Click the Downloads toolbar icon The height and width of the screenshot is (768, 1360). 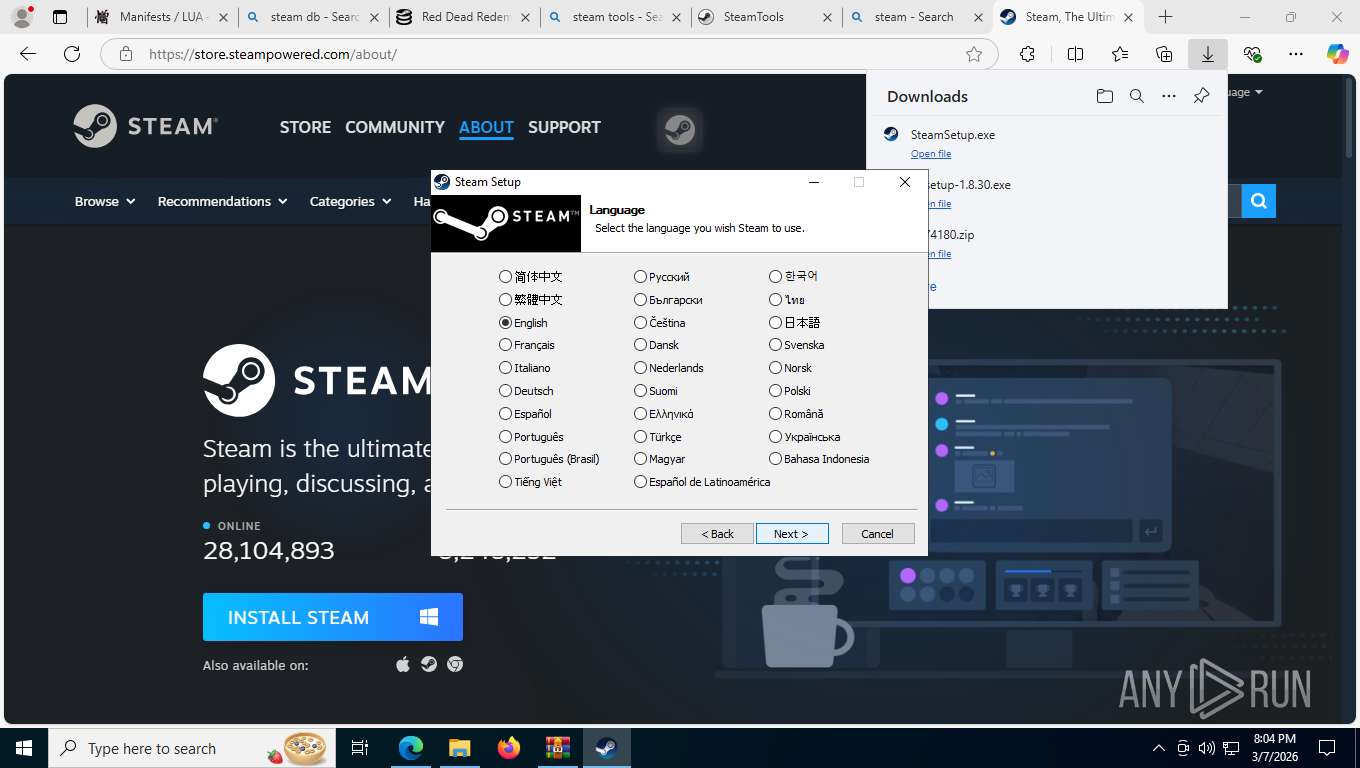pos(1208,55)
